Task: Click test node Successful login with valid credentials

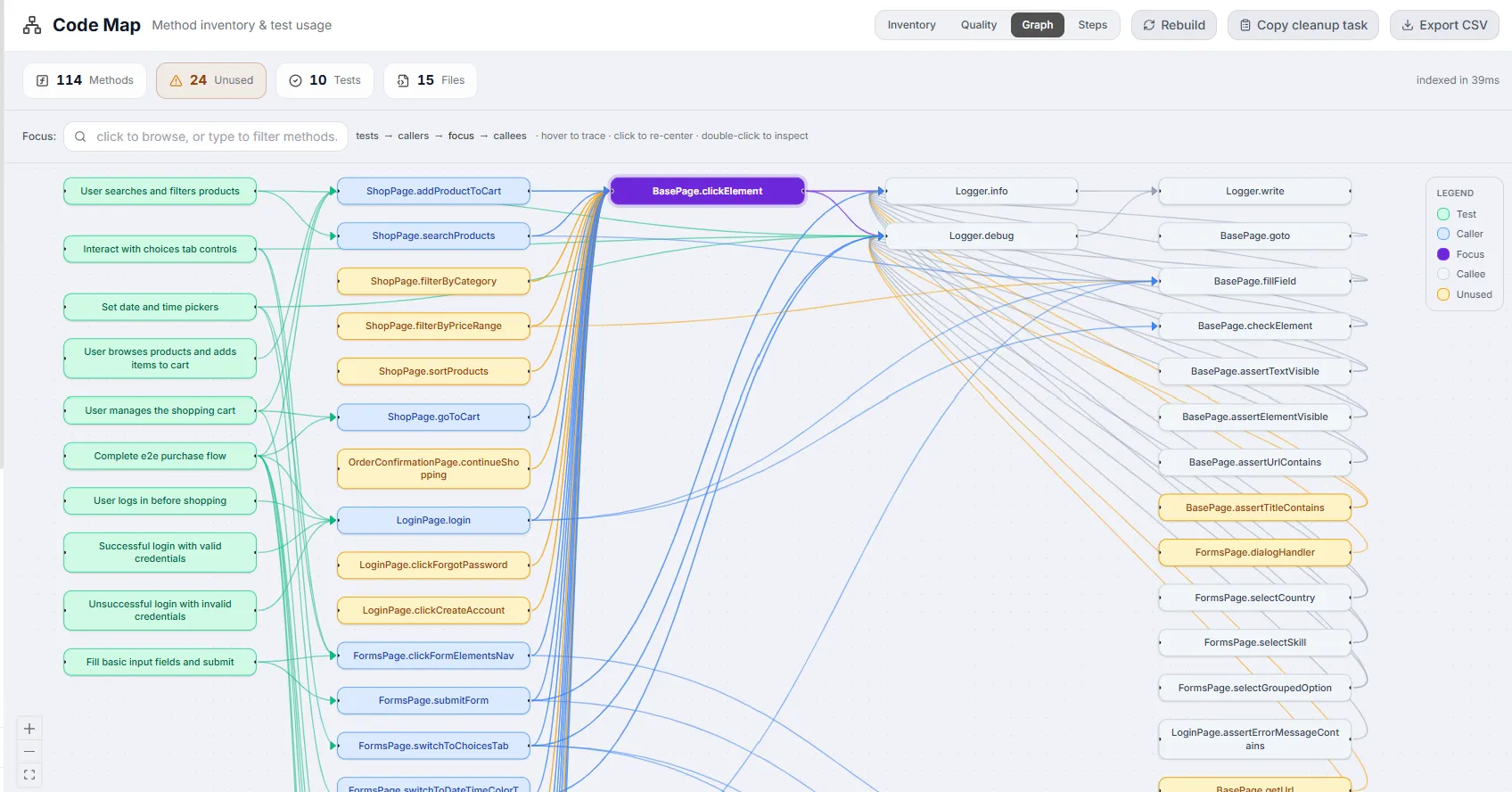Action: pos(160,552)
